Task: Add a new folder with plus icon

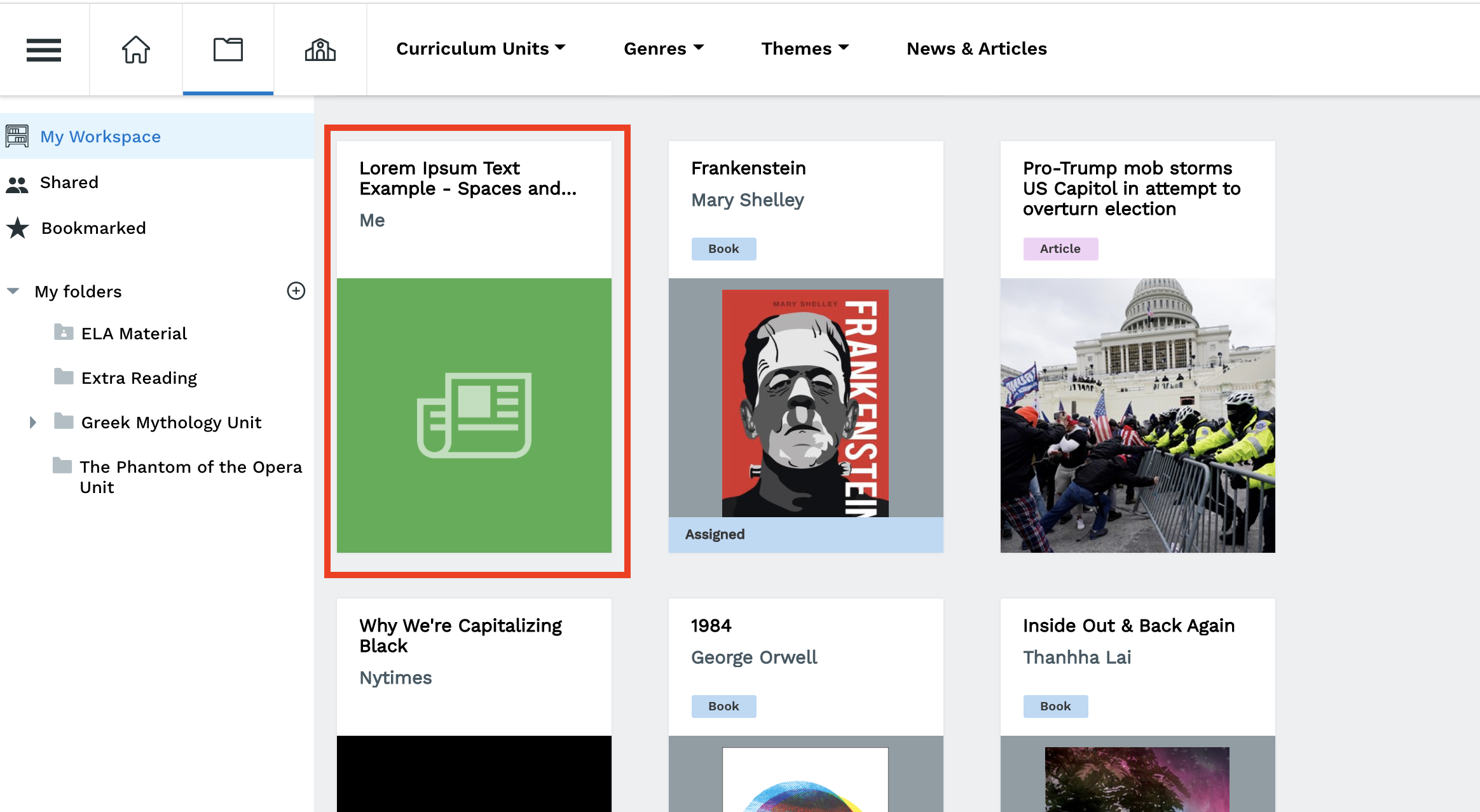Action: pyautogui.click(x=296, y=291)
